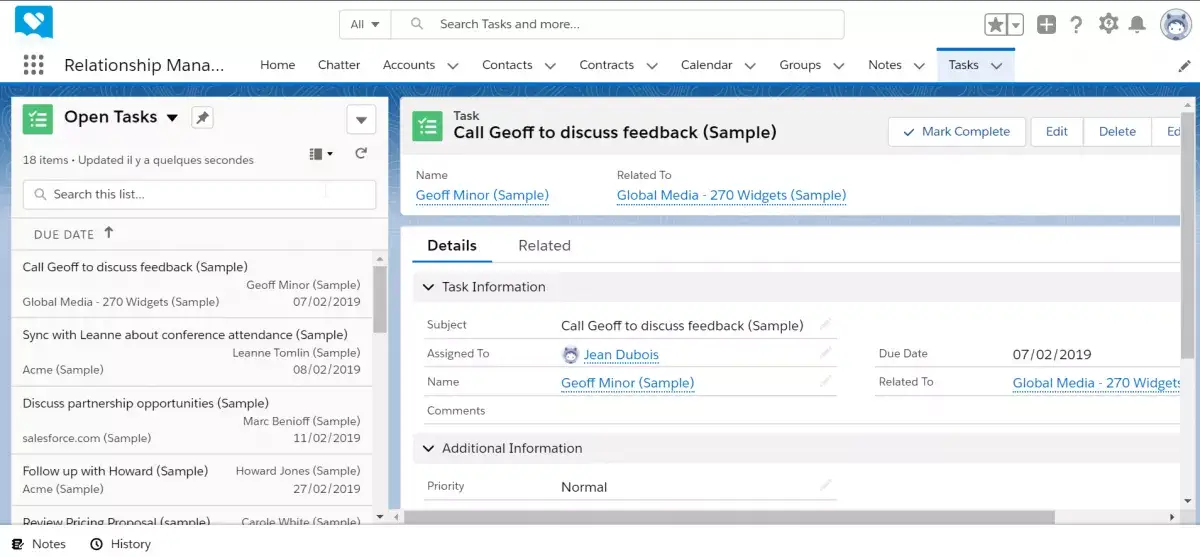The image size is (1200, 557).
Task: Open the Help question mark icon
Action: point(1076,25)
